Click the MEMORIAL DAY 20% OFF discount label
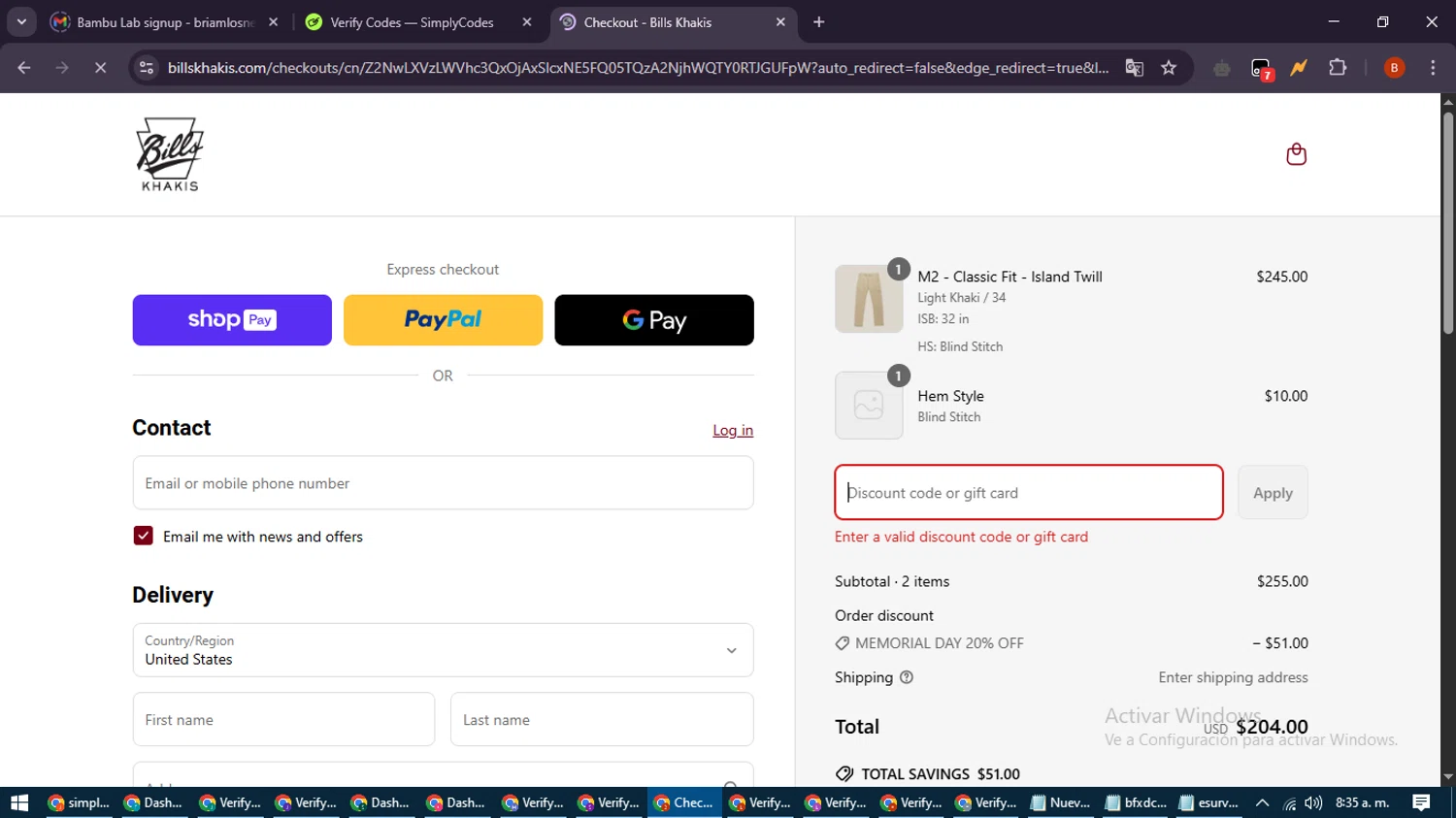Viewport: 1456px width, 818px height. 939,643
